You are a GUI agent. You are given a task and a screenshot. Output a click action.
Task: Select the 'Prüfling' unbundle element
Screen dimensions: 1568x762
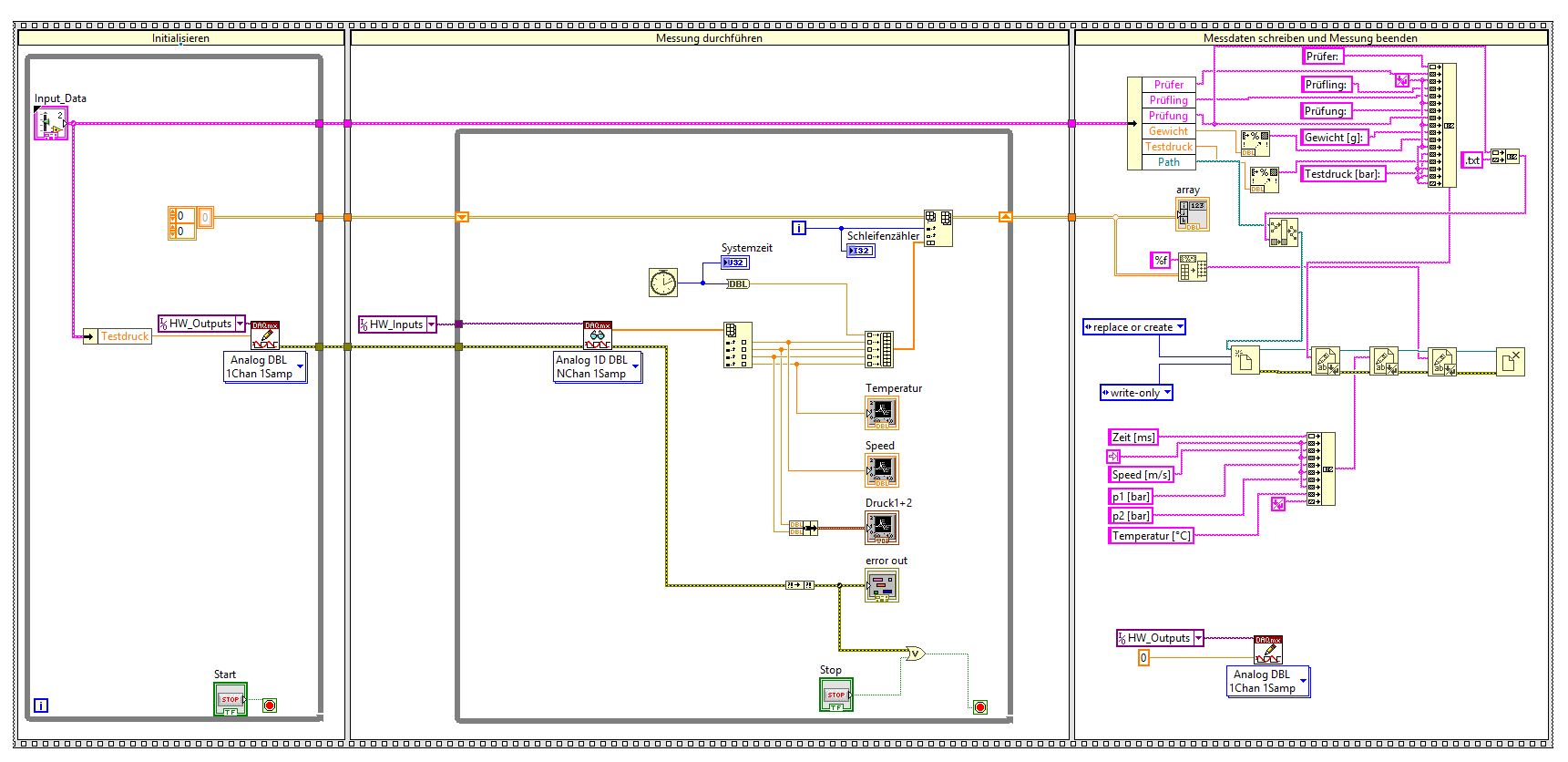[x=1168, y=100]
